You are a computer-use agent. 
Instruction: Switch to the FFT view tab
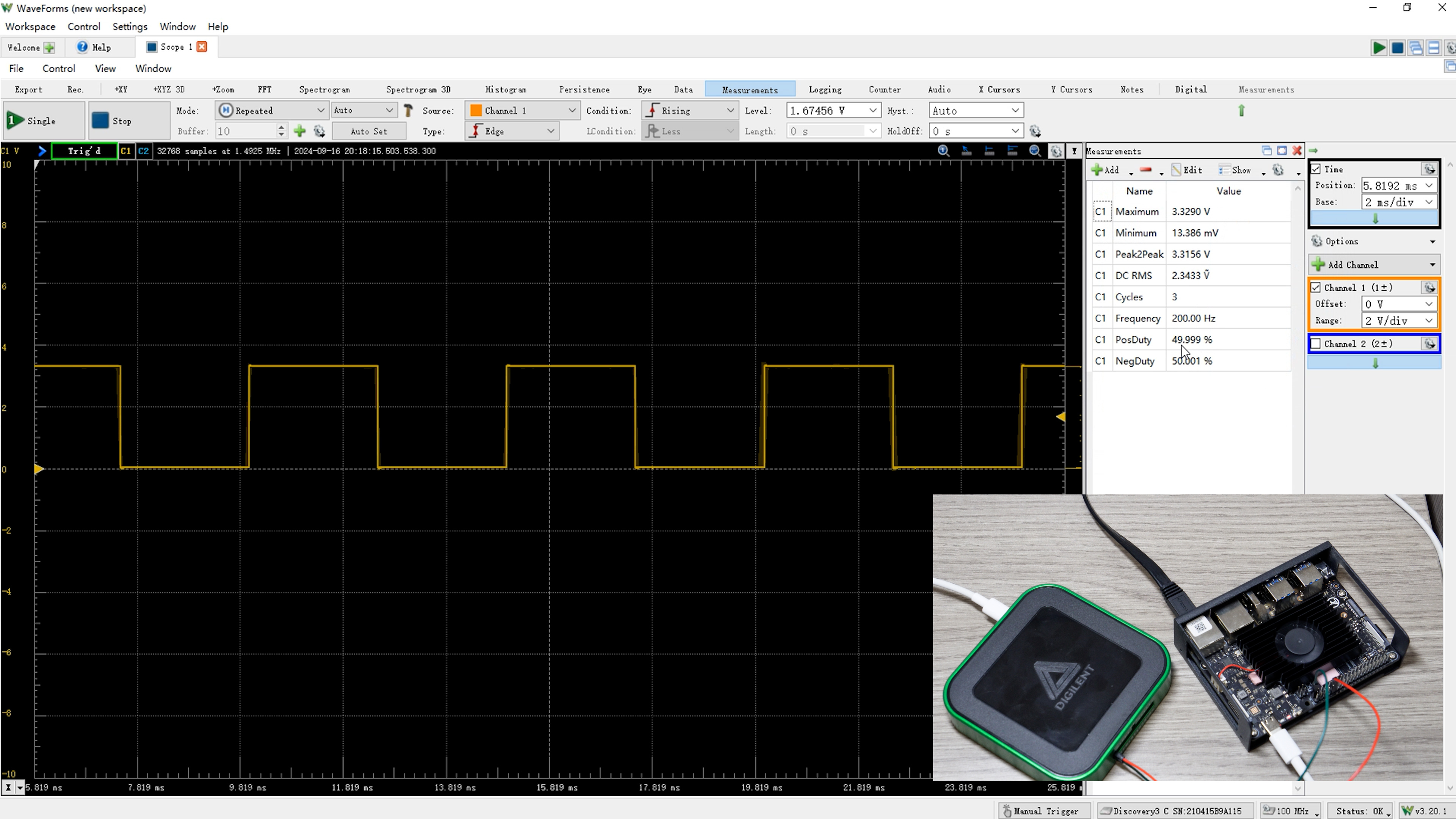[264, 89]
